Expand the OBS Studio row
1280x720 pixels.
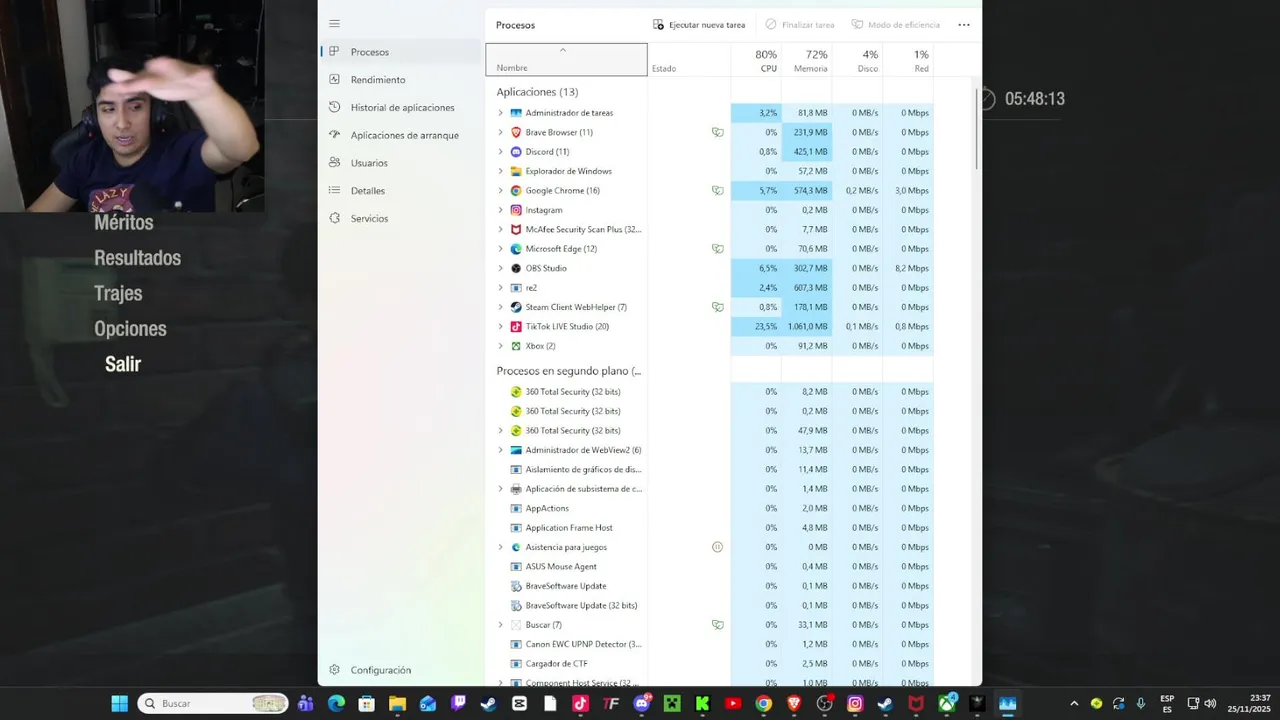coord(500,268)
